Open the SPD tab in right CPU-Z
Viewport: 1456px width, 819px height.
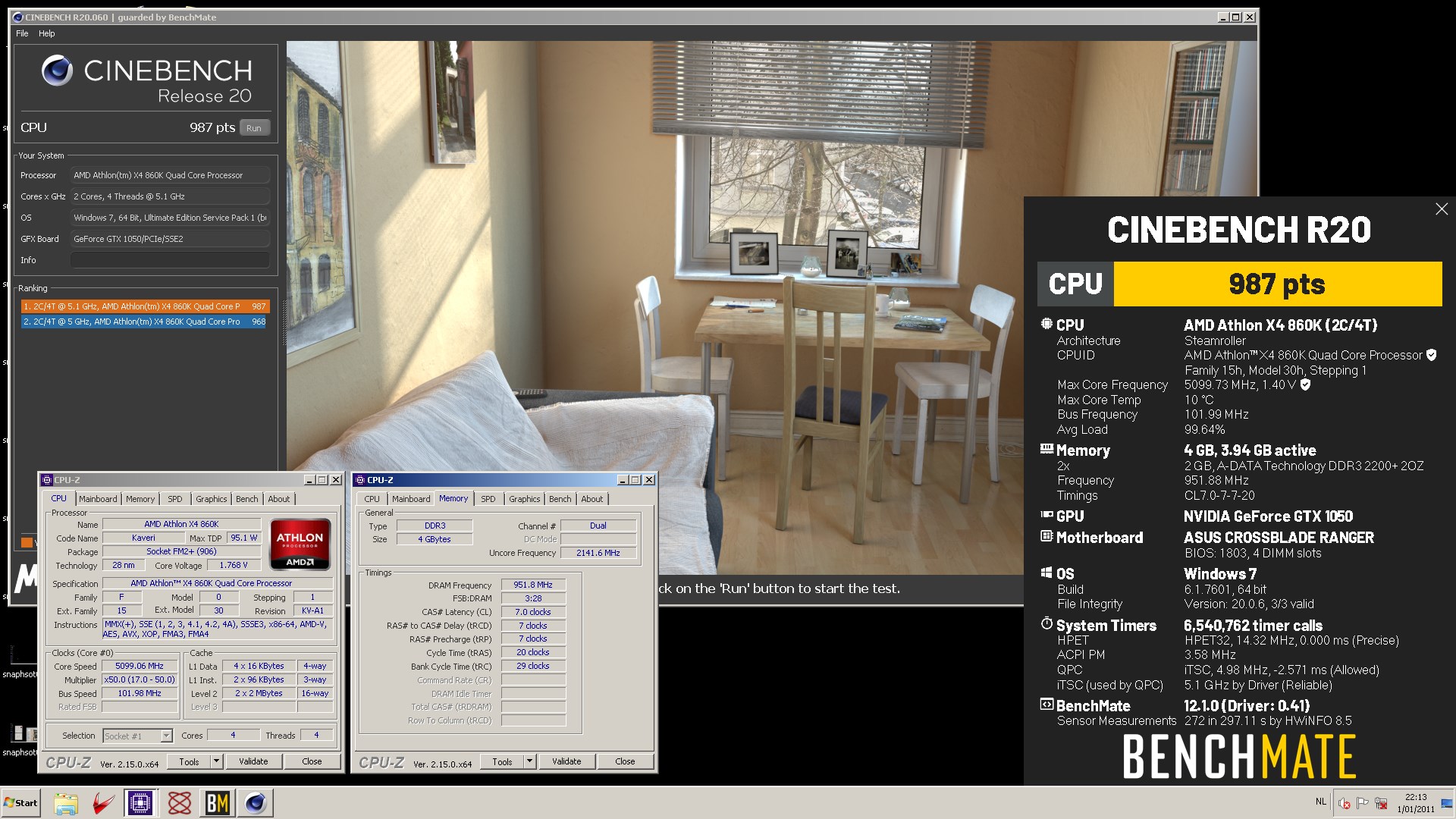[488, 499]
